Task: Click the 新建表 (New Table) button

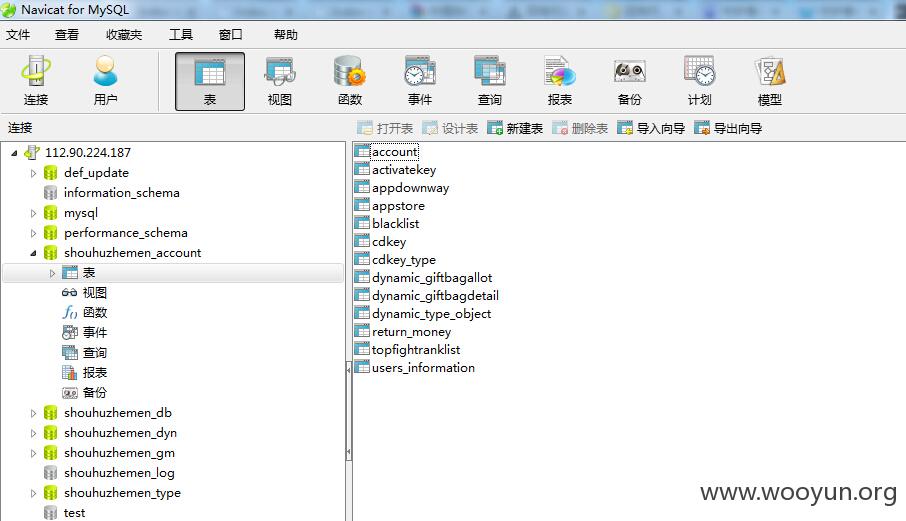Action: tap(515, 128)
